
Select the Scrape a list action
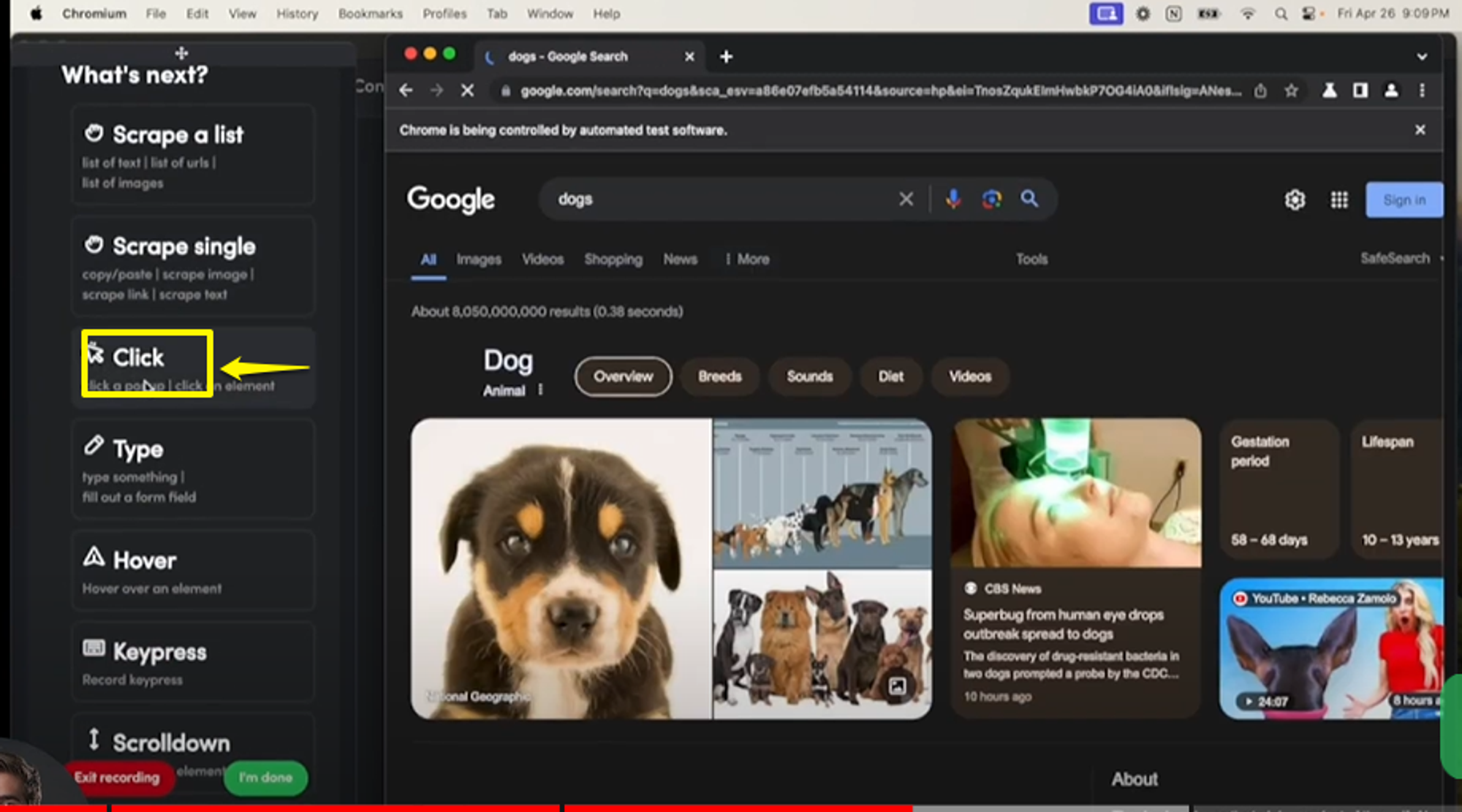(x=193, y=155)
